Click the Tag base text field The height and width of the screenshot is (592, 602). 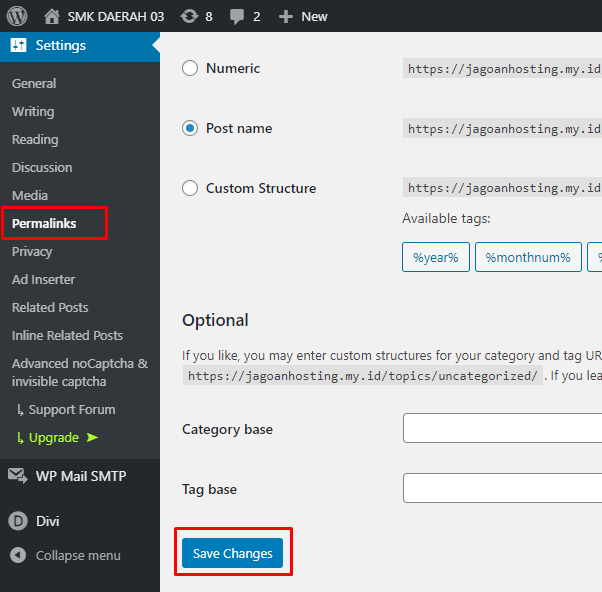click(502, 488)
